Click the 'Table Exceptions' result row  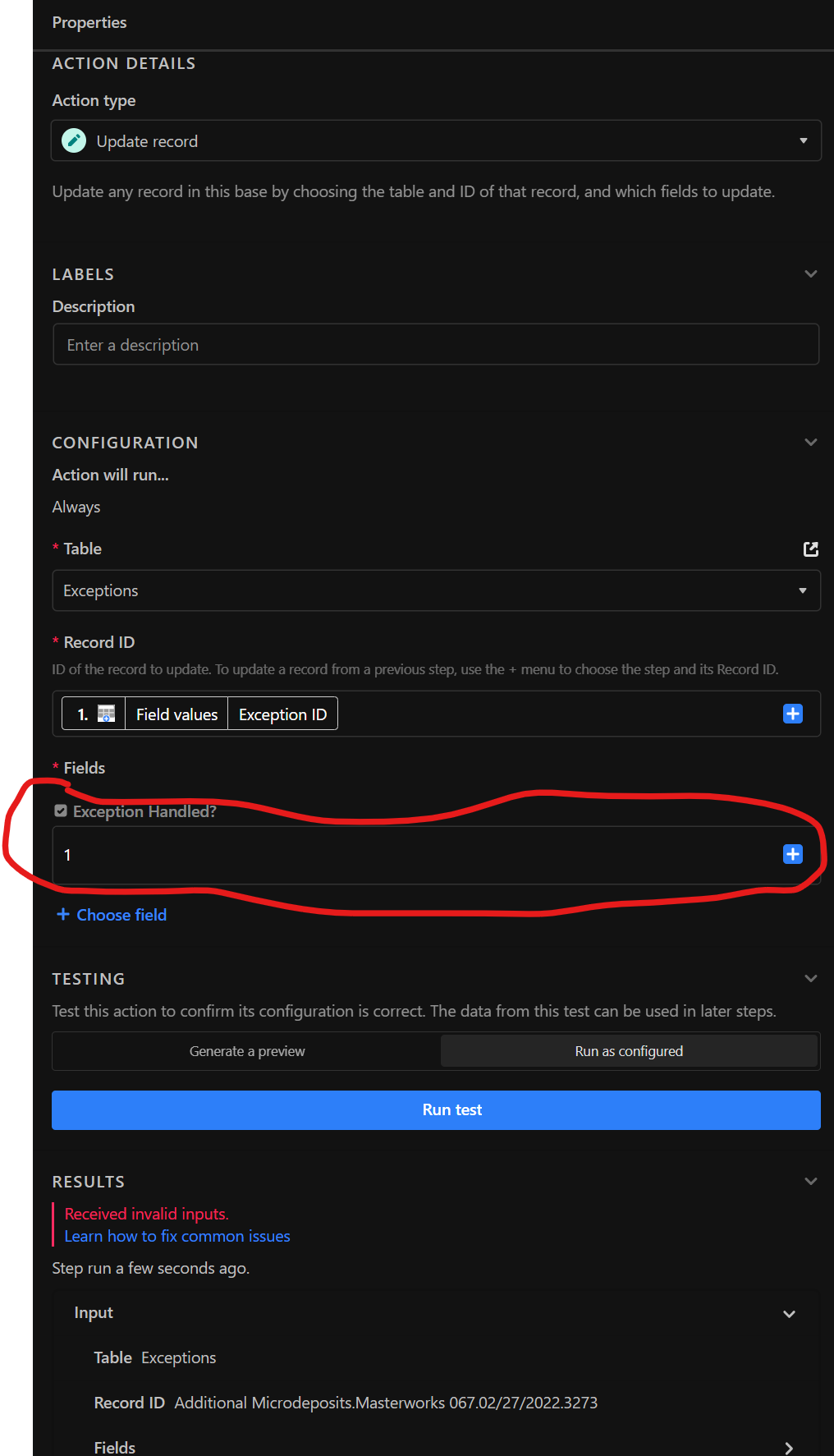[155, 1357]
